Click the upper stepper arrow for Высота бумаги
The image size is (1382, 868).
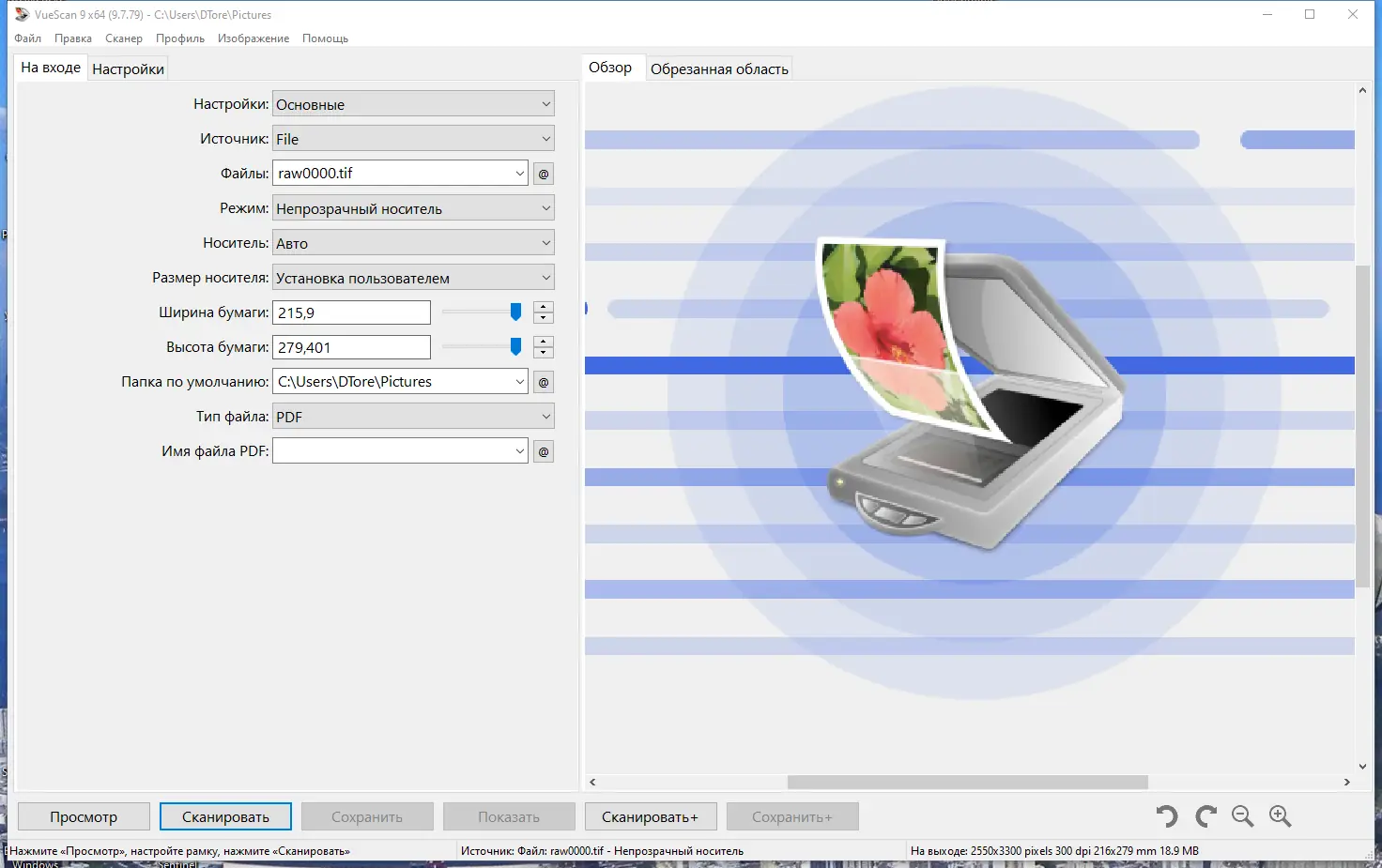(543, 342)
